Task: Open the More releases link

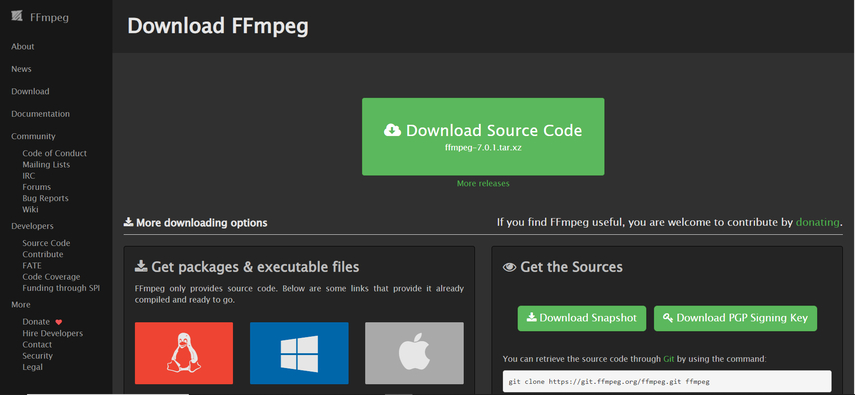Action: click(483, 183)
